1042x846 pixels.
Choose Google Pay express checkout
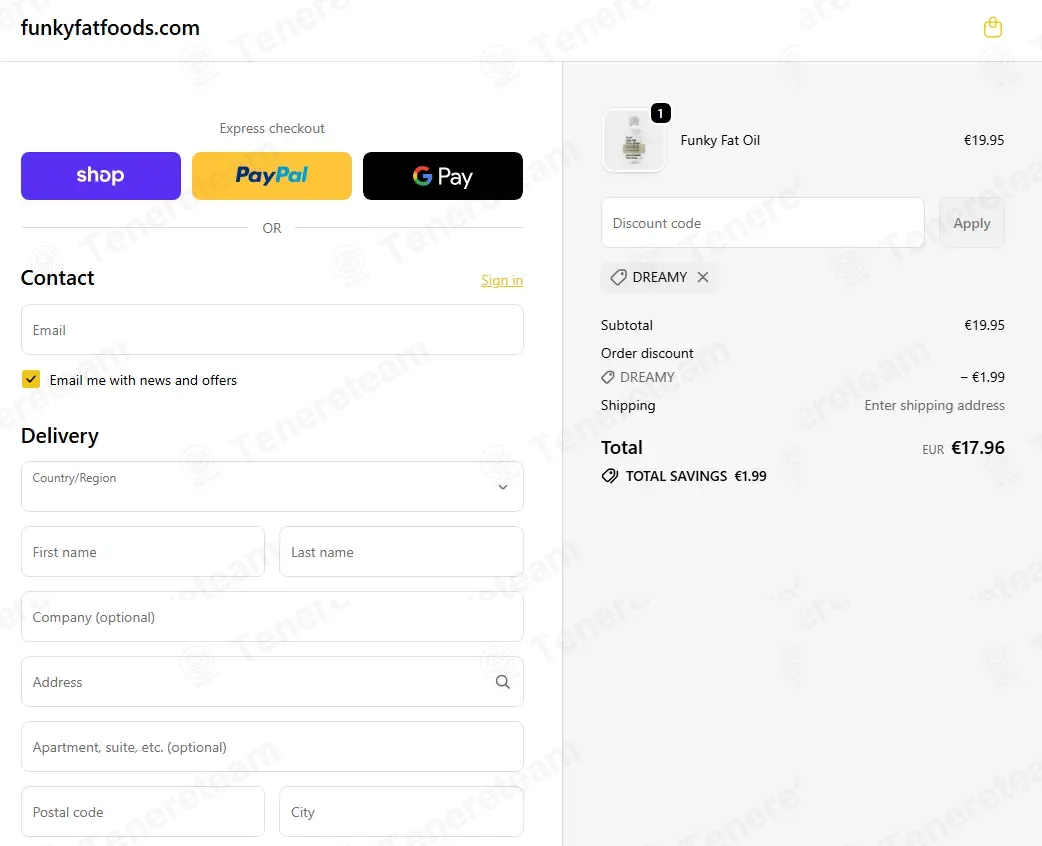(443, 175)
